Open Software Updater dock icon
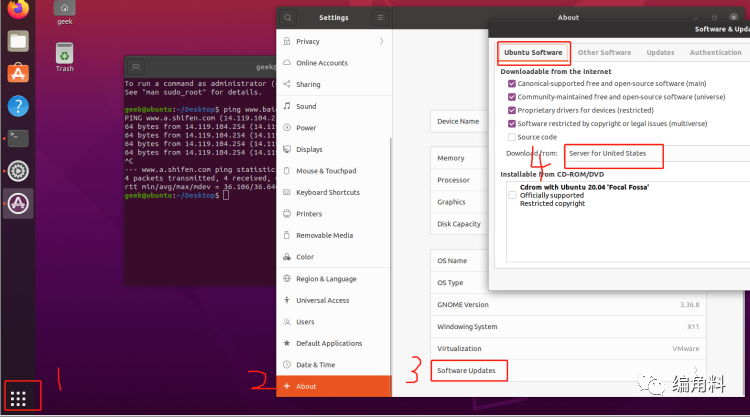Viewport: 750px width, 417px height. (x=18, y=203)
